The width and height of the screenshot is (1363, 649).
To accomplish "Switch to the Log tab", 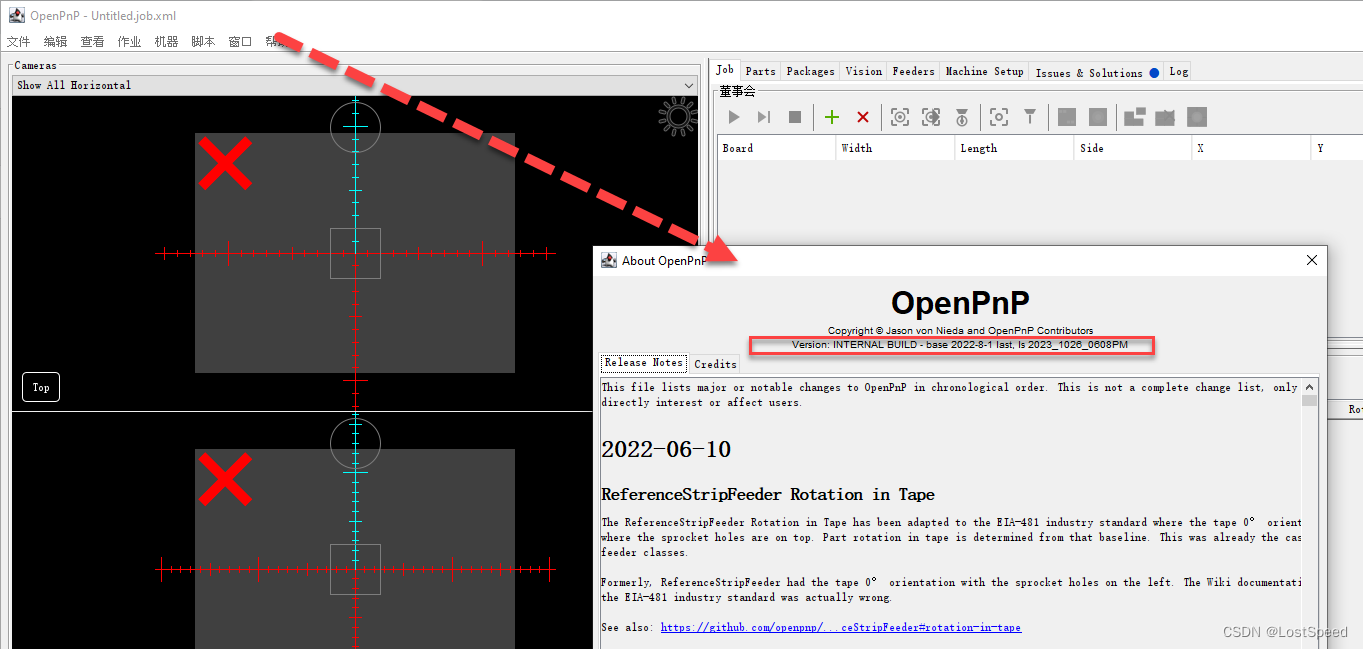I will [x=1179, y=71].
